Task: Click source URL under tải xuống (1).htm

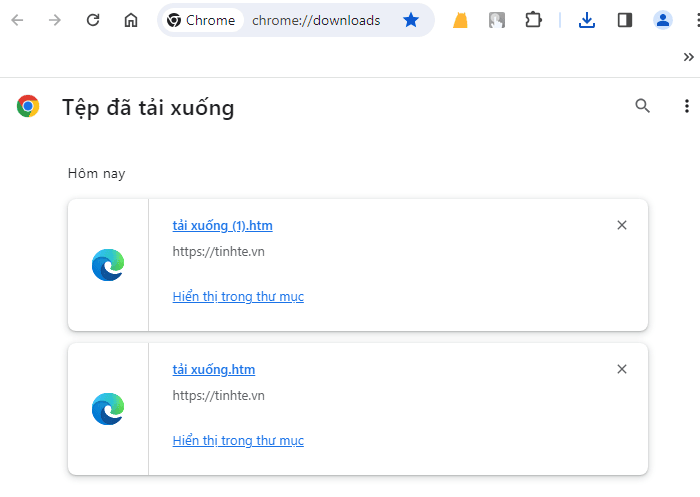Action: click(218, 251)
